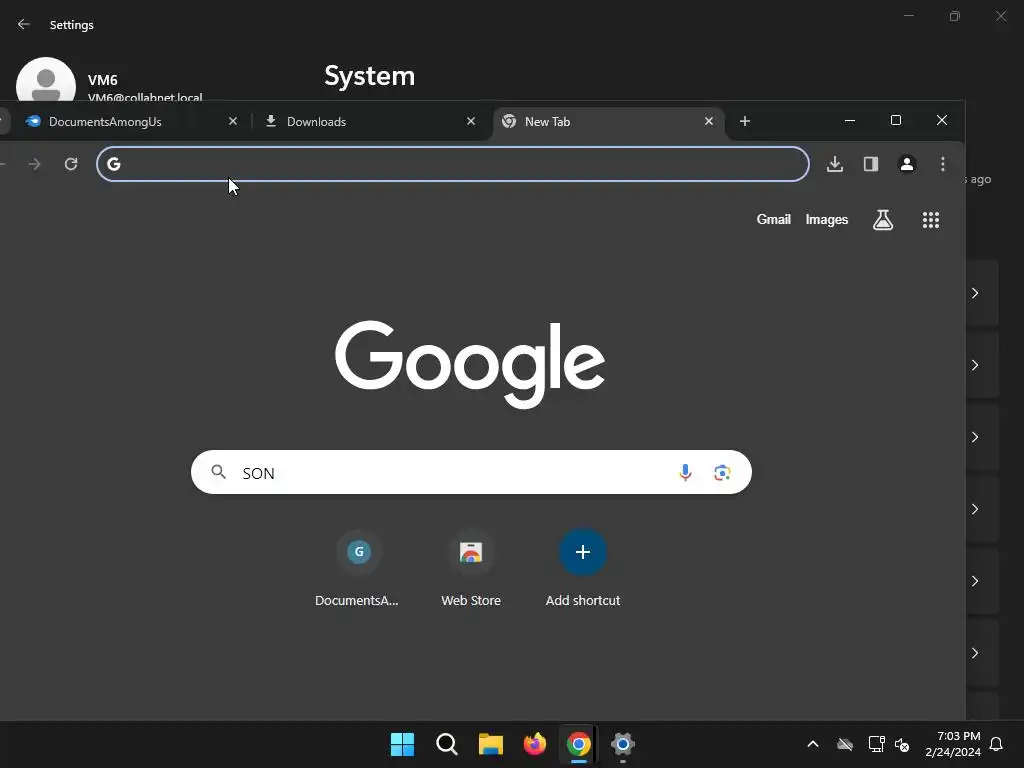
Task: Close the New Tab tab
Action: coord(709,121)
